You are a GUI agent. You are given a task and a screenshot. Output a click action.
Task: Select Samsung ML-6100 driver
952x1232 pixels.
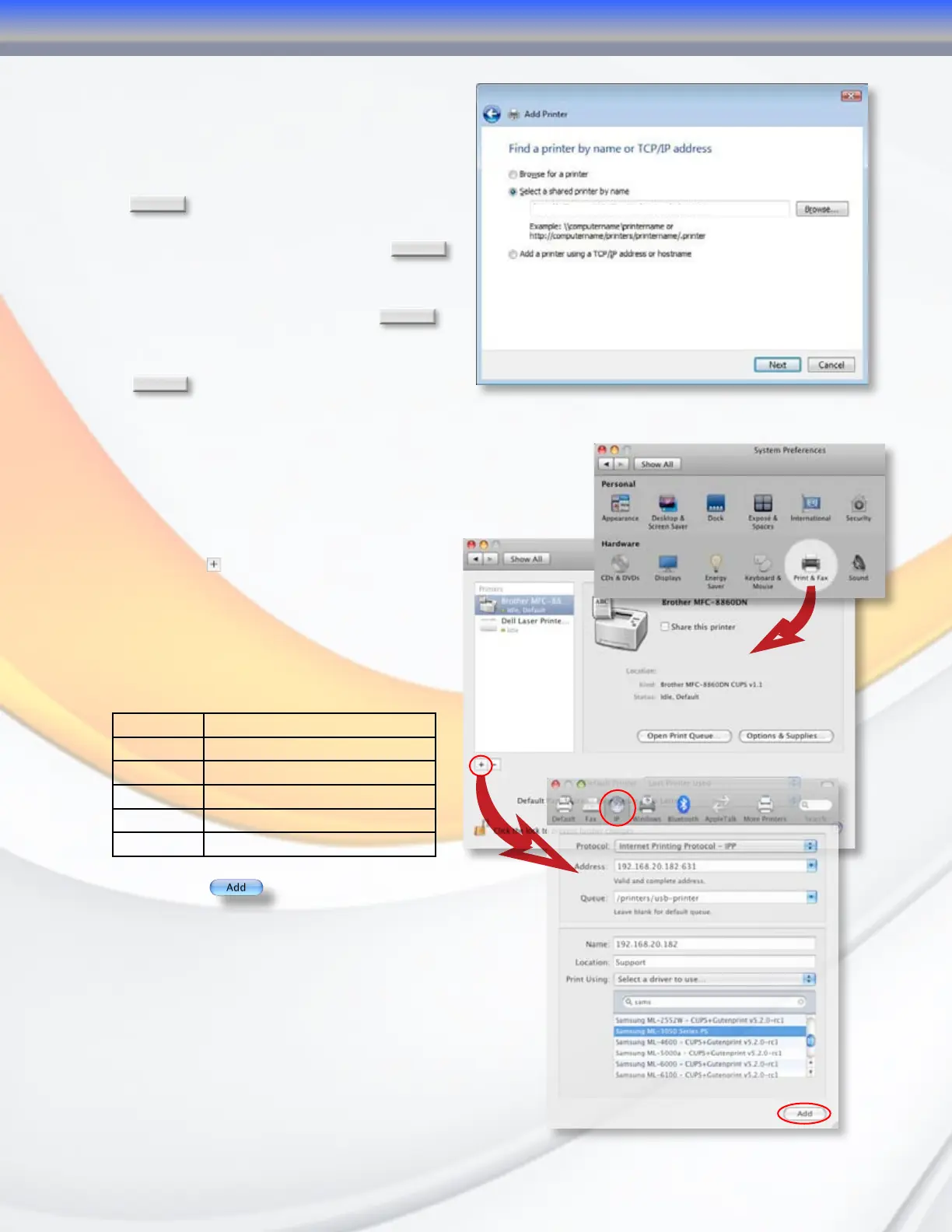tap(709, 1074)
